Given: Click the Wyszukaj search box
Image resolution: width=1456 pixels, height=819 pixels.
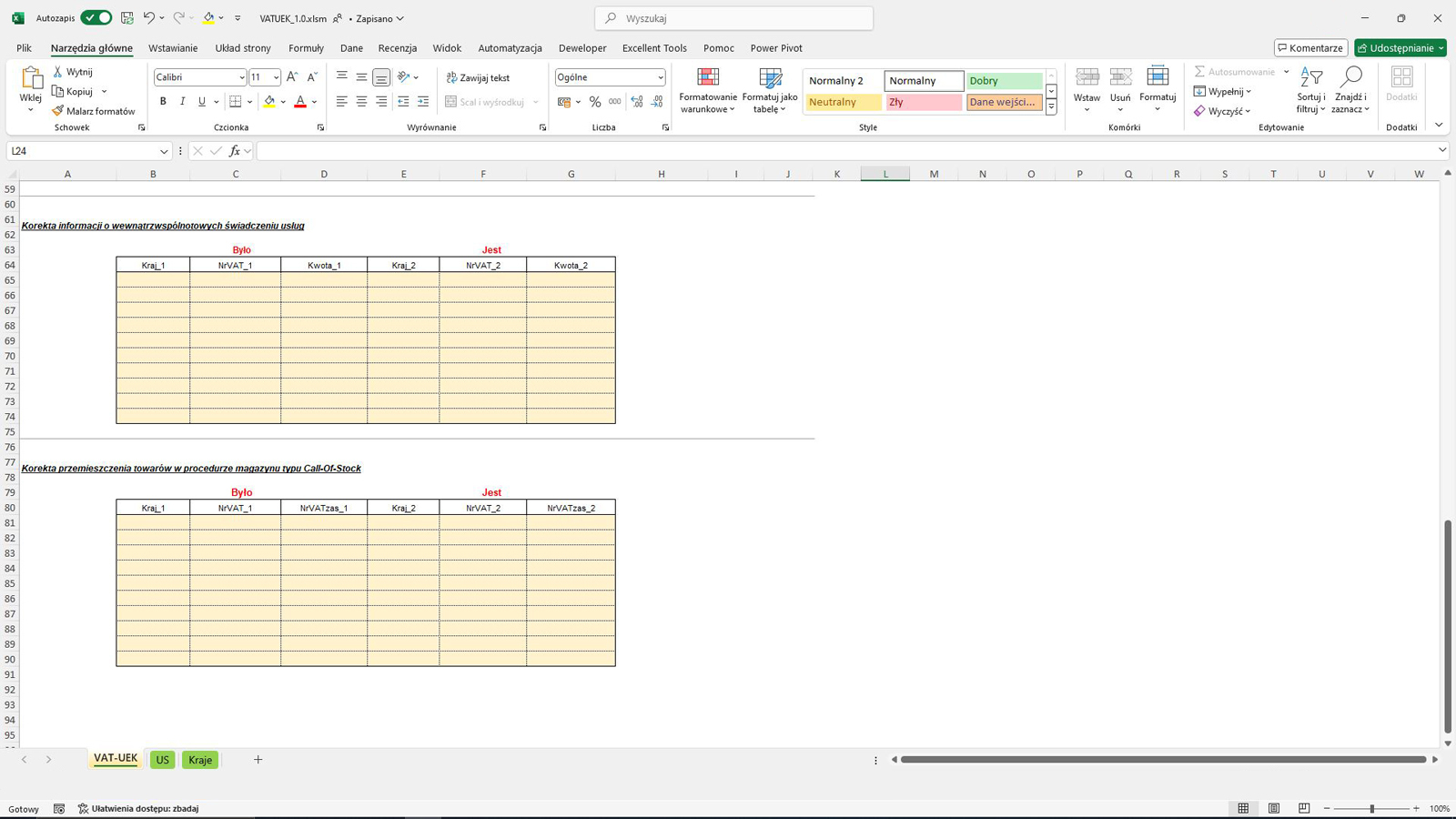Looking at the screenshot, I should pyautogui.click(x=733, y=18).
